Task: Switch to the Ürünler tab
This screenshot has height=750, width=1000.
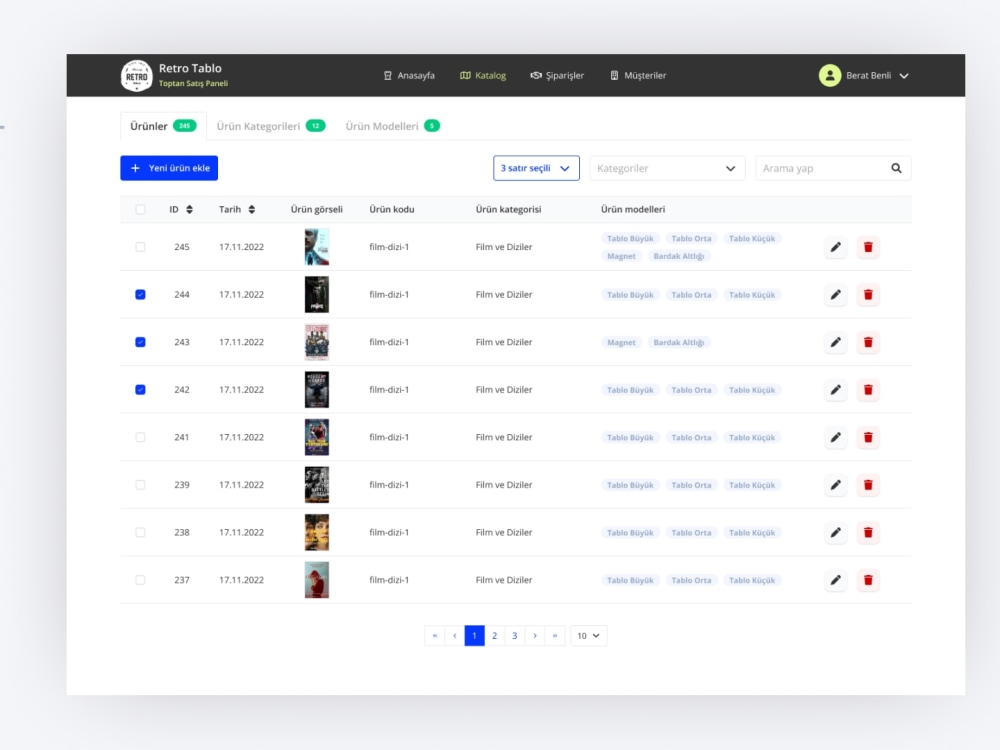Action: [163, 126]
